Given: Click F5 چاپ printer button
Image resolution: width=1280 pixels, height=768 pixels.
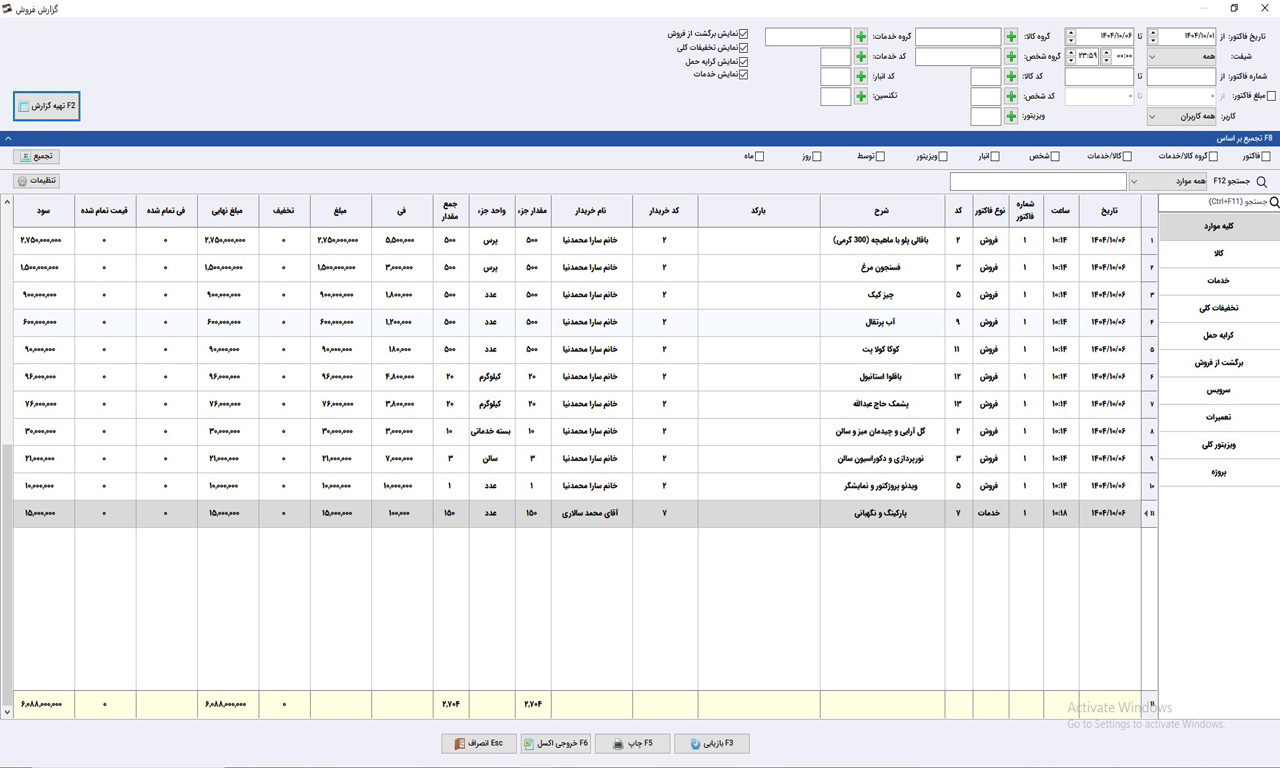Looking at the screenshot, I should point(632,744).
